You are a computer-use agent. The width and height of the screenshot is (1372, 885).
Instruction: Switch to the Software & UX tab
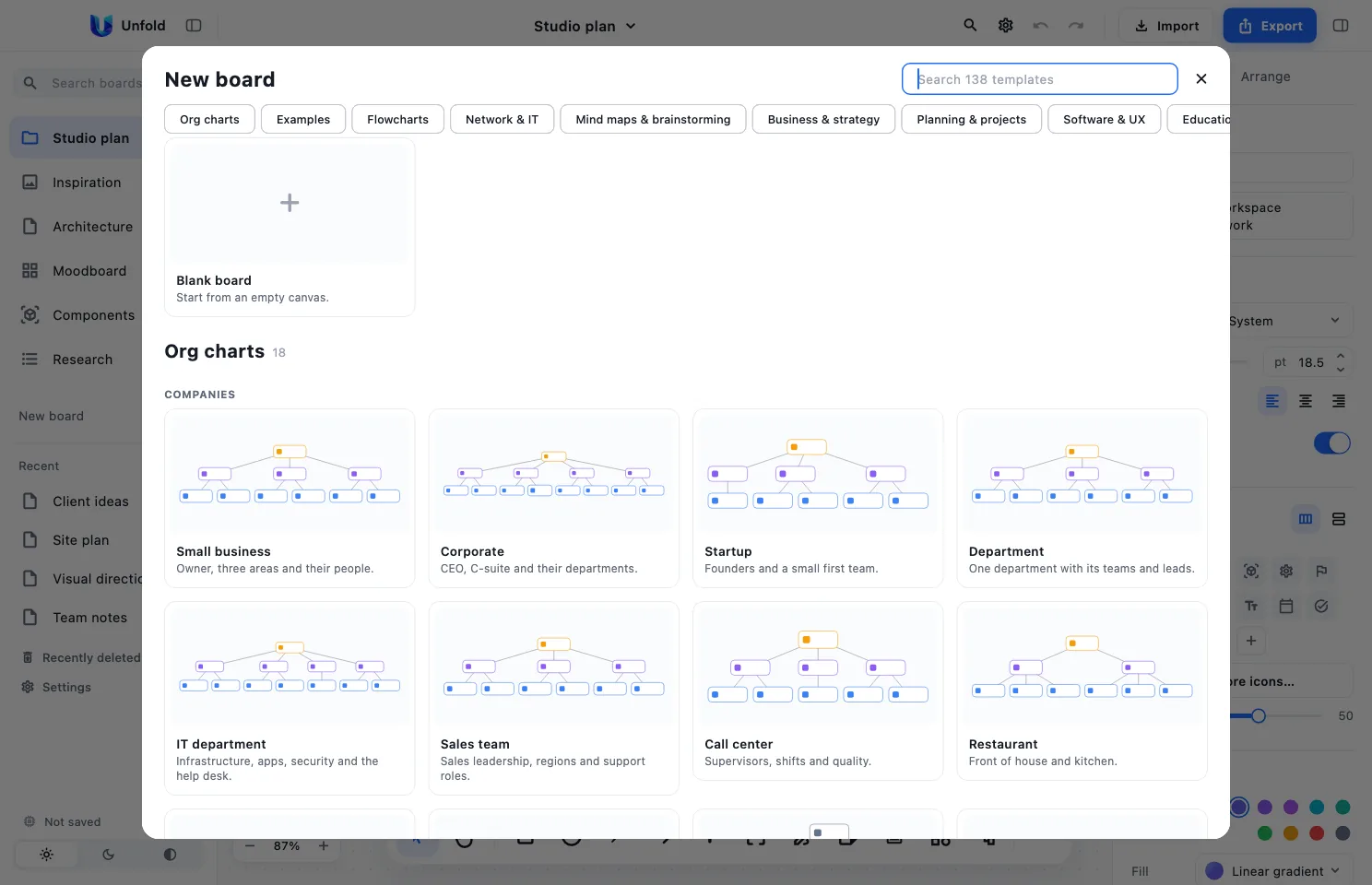click(x=1104, y=120)
